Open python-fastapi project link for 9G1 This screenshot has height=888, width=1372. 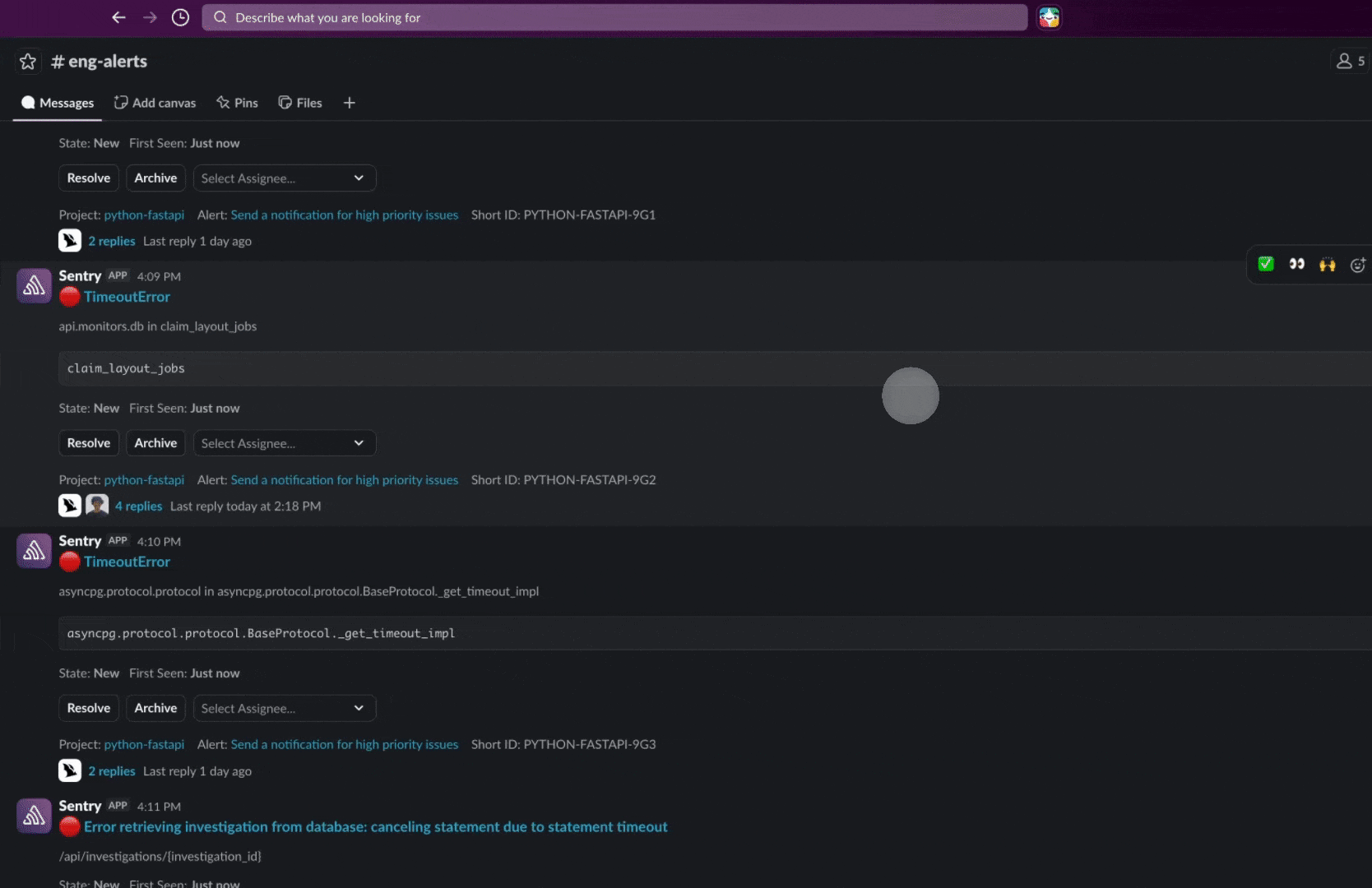click(x=144, y=215)
